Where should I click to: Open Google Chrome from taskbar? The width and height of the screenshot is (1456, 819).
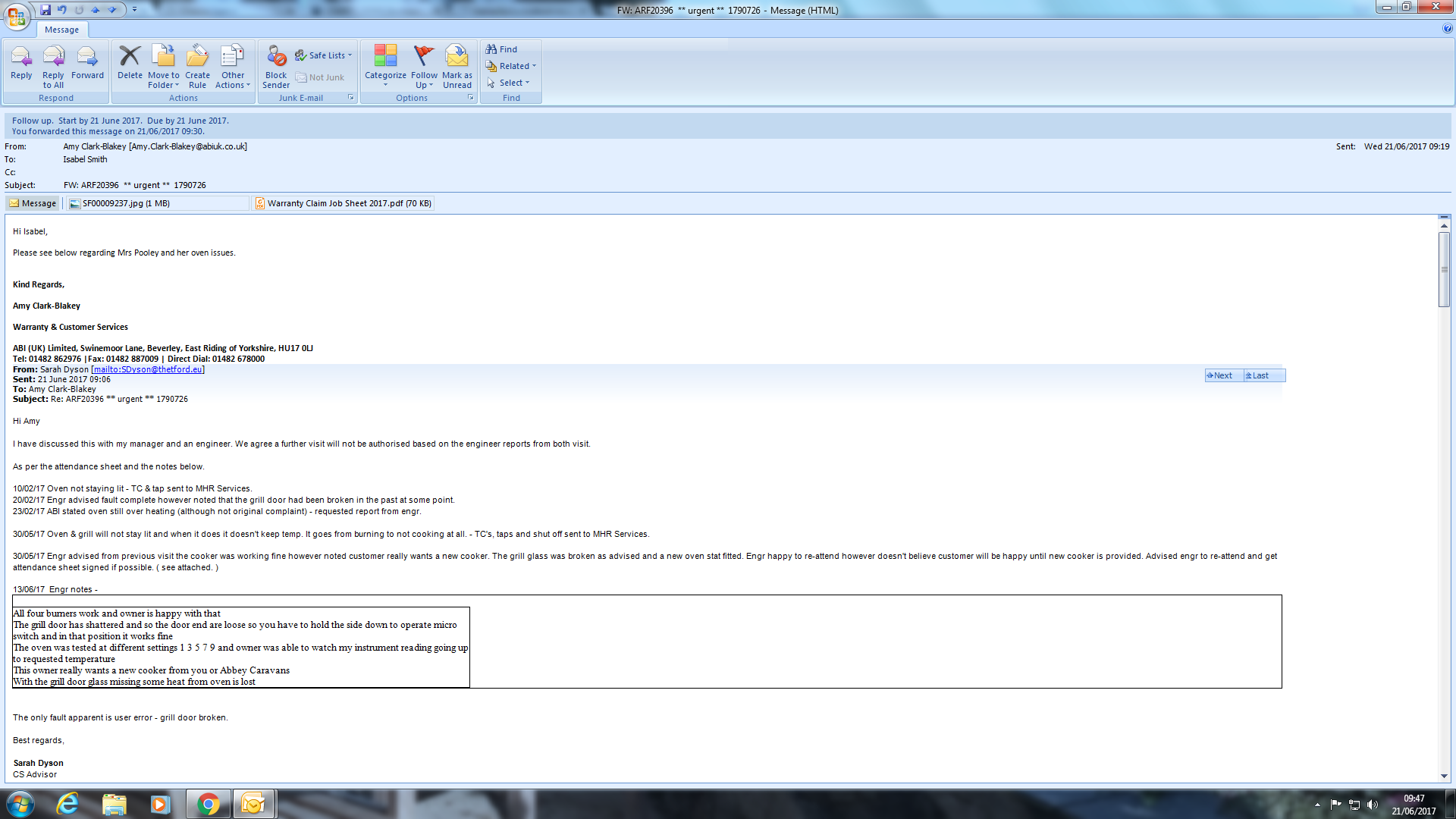coord(208,803)
